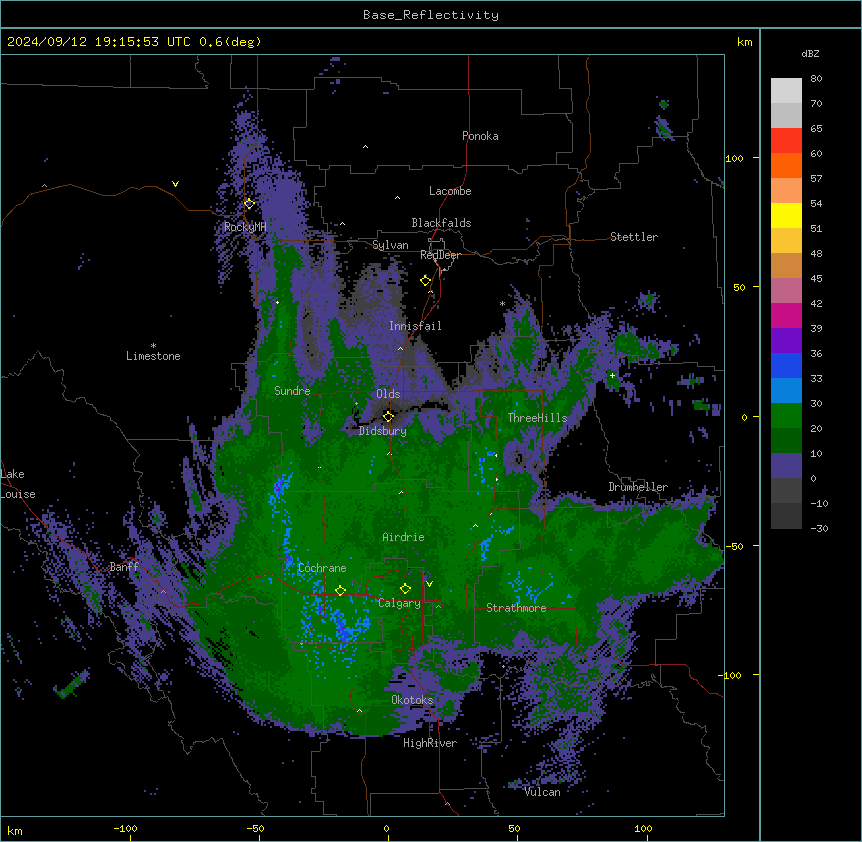The height and width of the screenshot is (842, 862).
Task: Click the Base_Reflectivity title
Action: pyautogui.click(x=431, y=15)
